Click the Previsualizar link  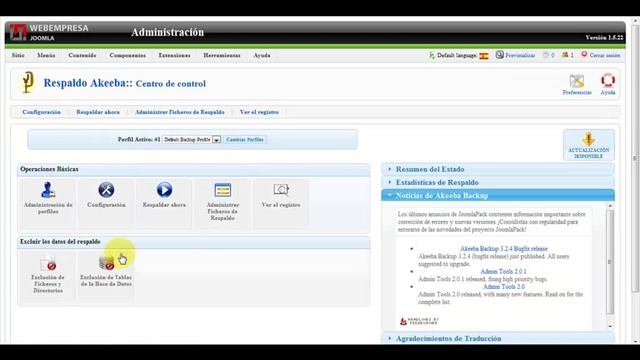tap(520, 55)
